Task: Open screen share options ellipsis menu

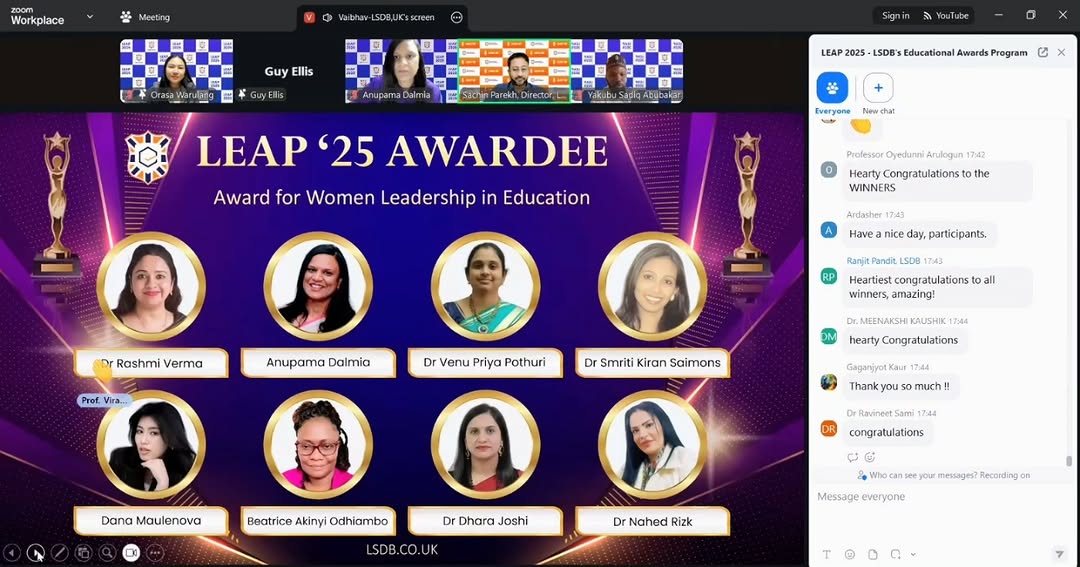Action: [x=457, y=17]
